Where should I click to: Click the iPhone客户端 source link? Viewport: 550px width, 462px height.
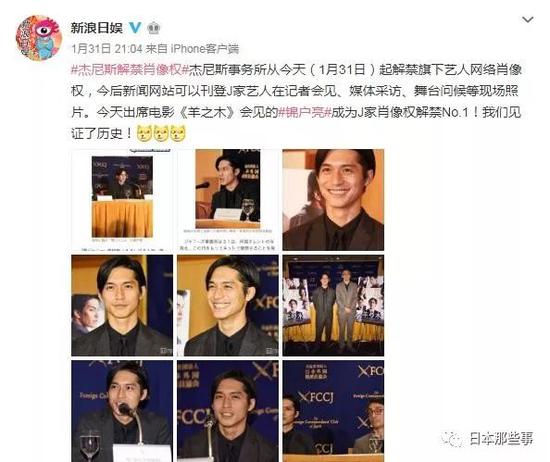(205, 49)
